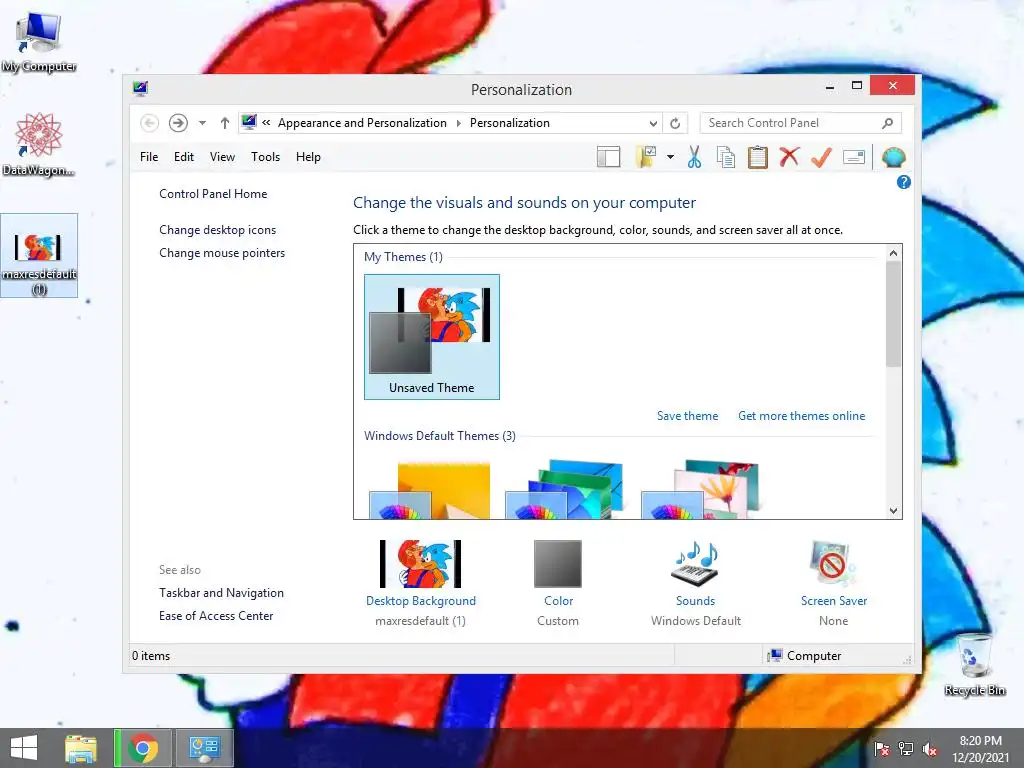Click the Save theme link
Image resolution: width=1024 pixels, height=768 pixels.
tap(687, 416)
